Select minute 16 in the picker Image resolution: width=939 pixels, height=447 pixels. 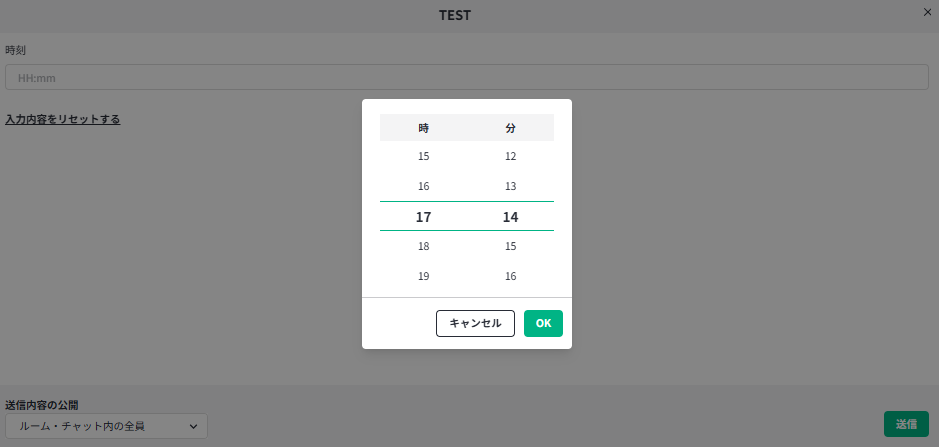510,276
